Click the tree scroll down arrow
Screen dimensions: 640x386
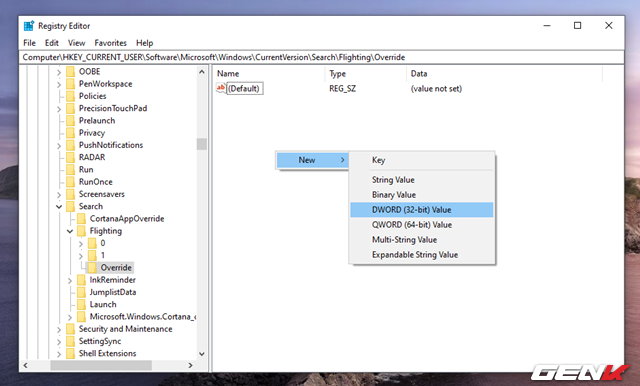coord(202,354)
